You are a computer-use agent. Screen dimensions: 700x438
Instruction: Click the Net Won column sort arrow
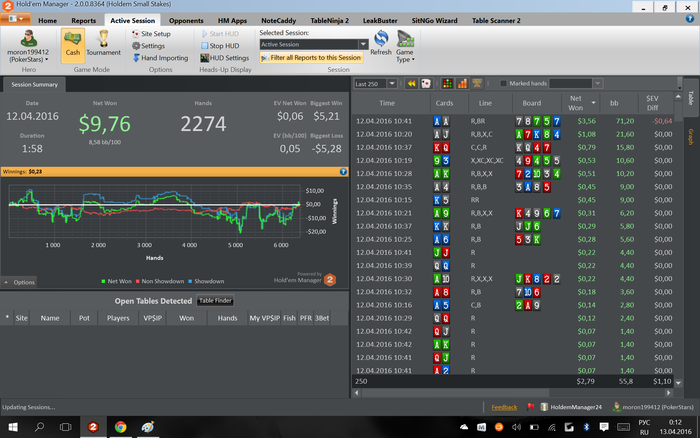point(593,103)
